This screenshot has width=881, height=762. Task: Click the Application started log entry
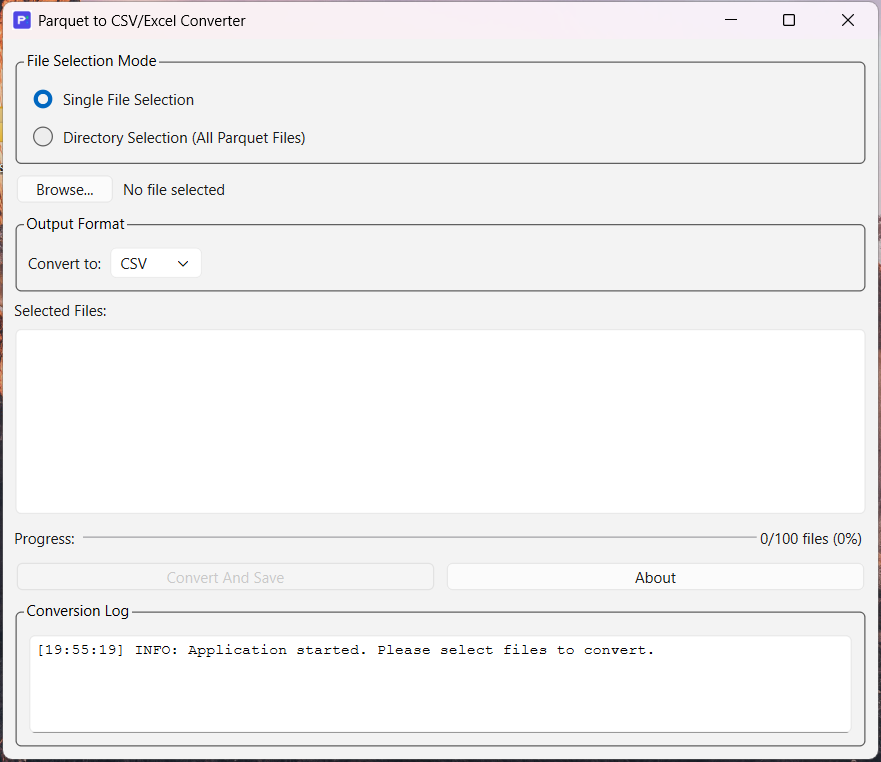(345, 650)
